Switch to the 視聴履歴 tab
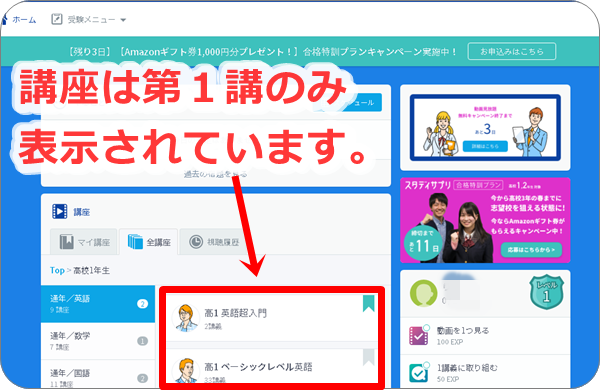The height and width of the screenshot is (390, 600). 214,242
